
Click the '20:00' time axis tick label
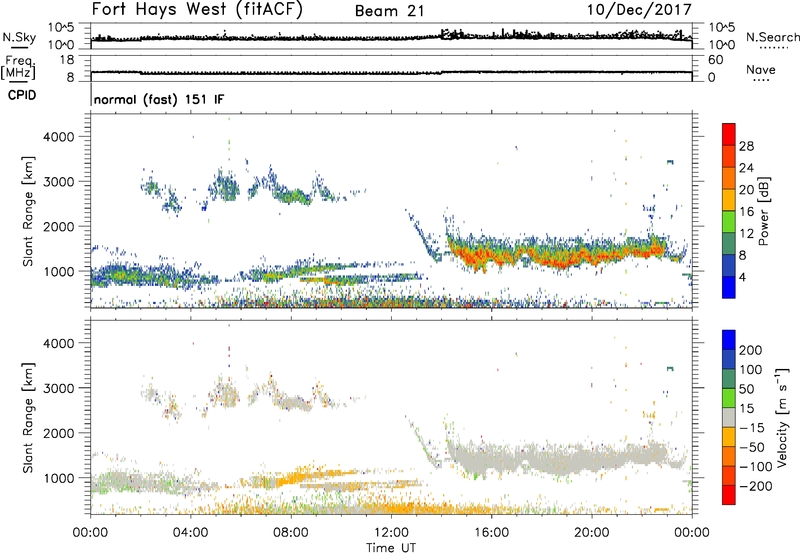[x=592, y=533]
